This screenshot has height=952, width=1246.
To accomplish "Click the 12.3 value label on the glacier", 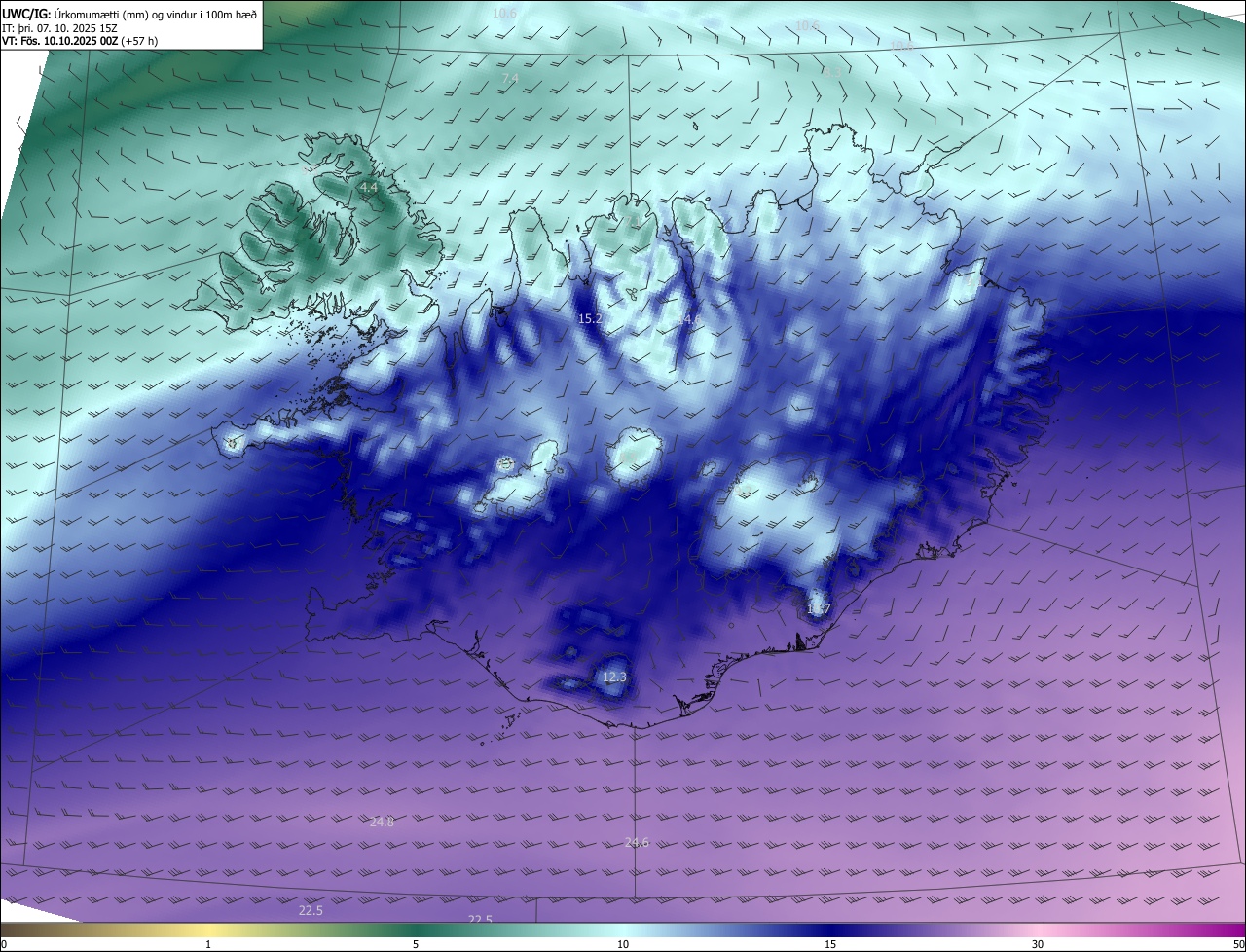I will [x=614, y=677].
